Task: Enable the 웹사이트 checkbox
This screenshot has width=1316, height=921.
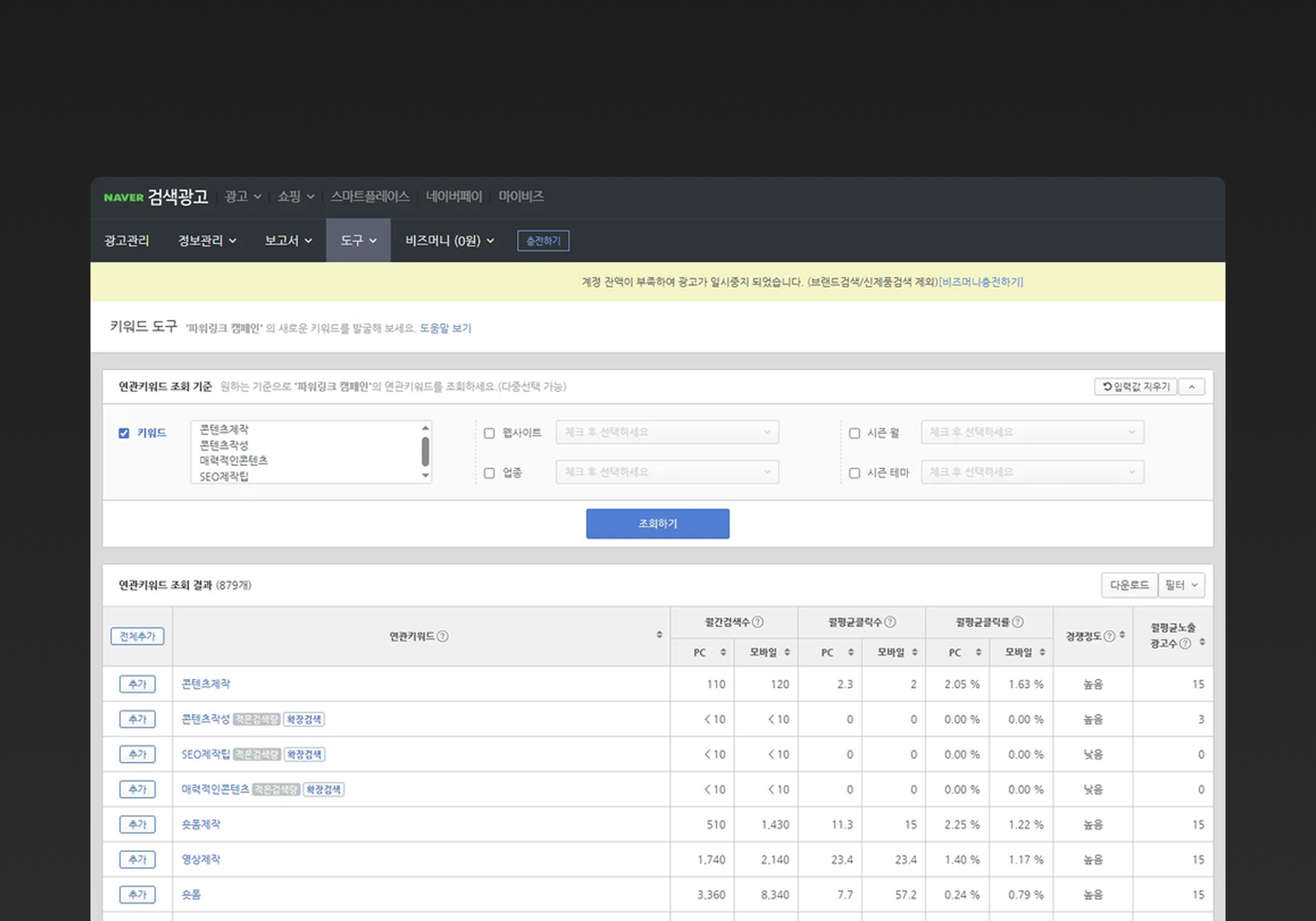Action: point(489,433)
